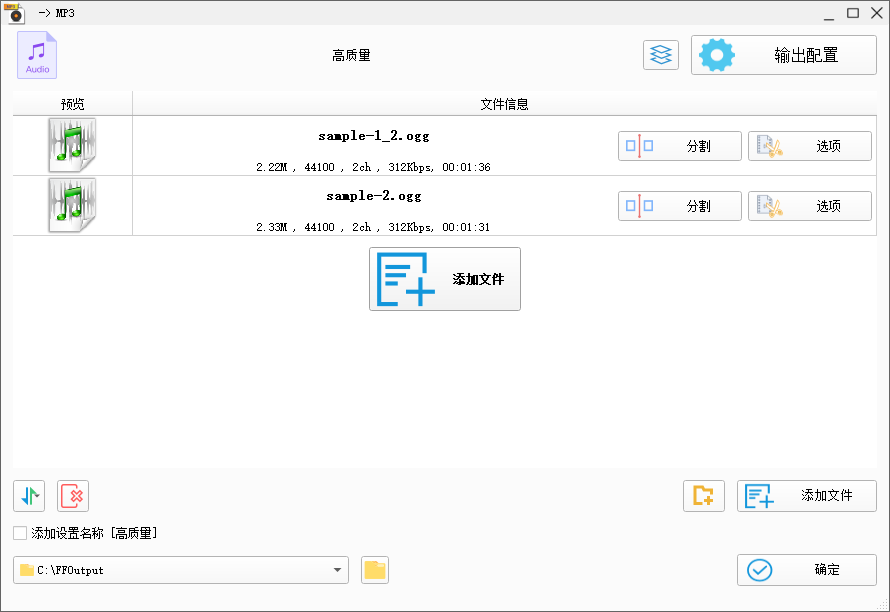Confirm with the 确定 button
Image resolution: width=890 pixels, height=612 pixels.
[806, 570]
